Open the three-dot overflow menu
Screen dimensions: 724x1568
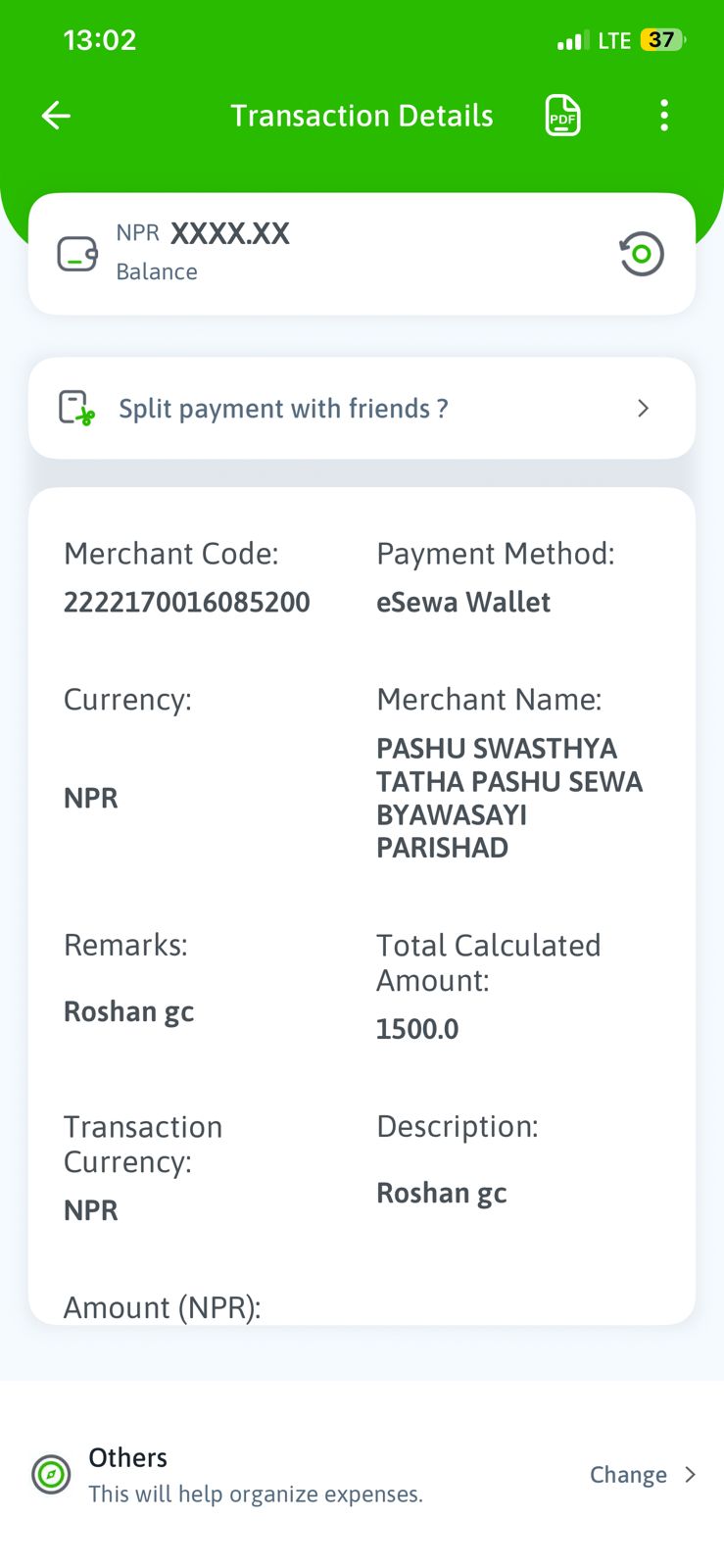[x=664, y=116]
